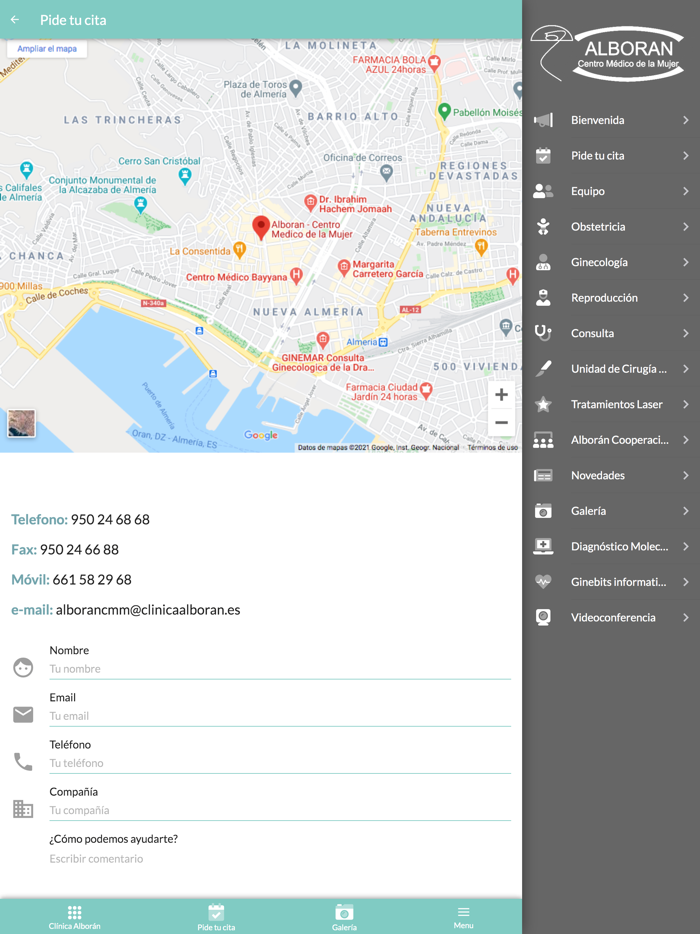Open the Novedades menu item
The image size is (700, 934).
[611, 475]
